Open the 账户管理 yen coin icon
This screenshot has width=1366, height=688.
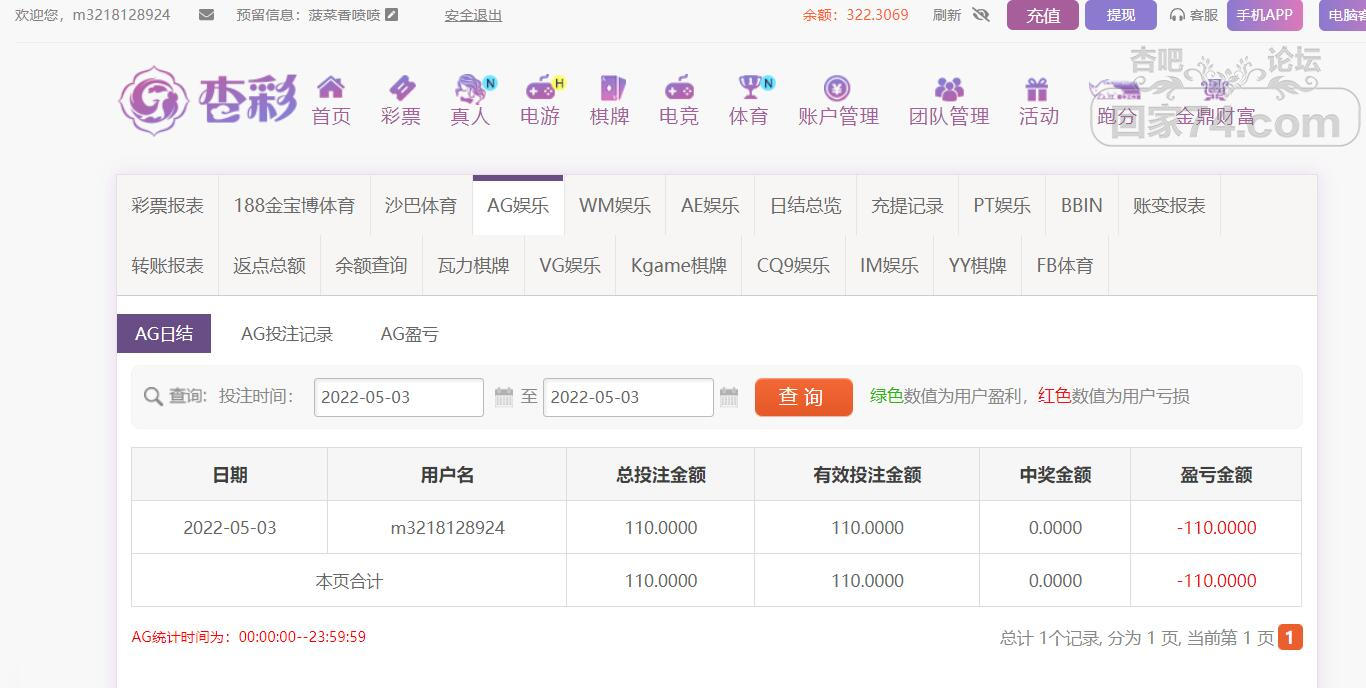[x=837, y=88]
